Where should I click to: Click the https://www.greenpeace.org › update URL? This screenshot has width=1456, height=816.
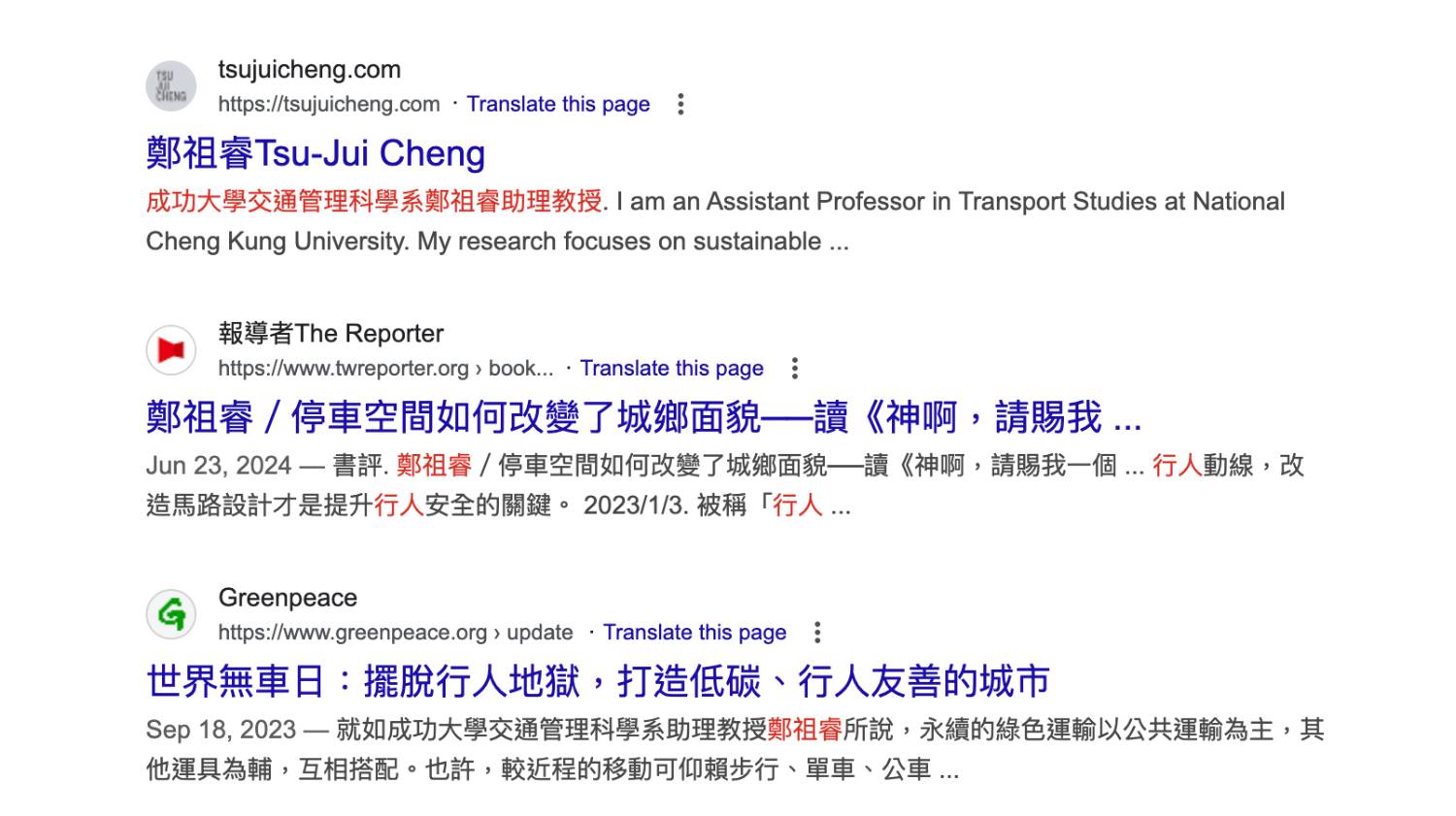(396, 633)
